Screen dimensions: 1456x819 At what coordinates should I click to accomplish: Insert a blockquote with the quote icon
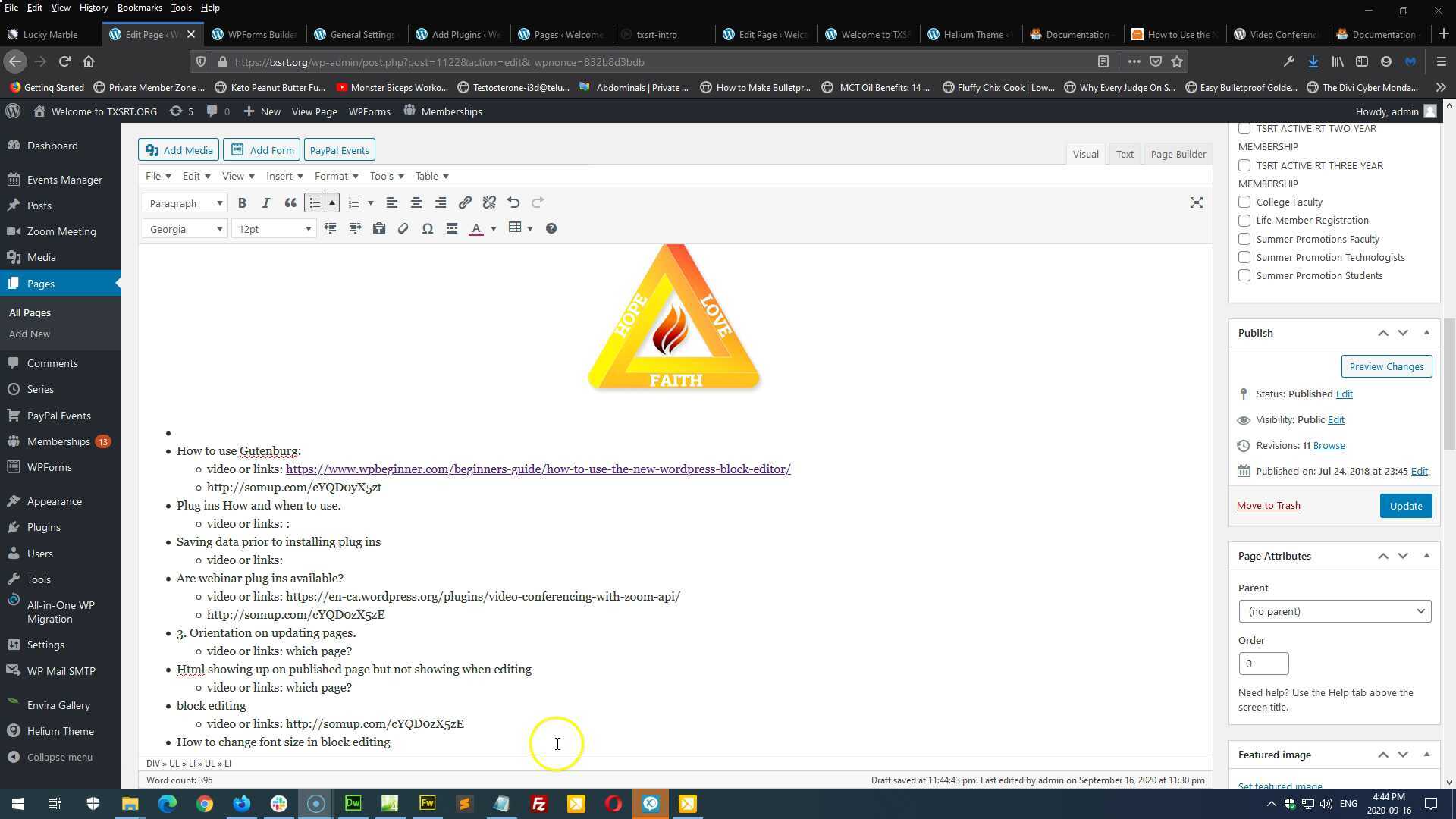click(290, 203)
